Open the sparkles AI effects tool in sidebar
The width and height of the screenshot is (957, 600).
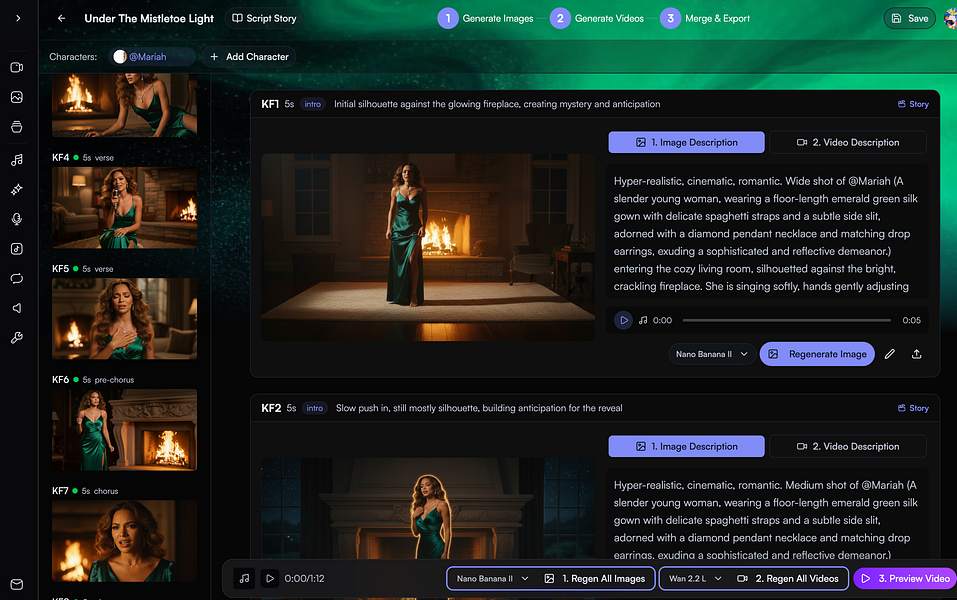(x=16, y=190)
